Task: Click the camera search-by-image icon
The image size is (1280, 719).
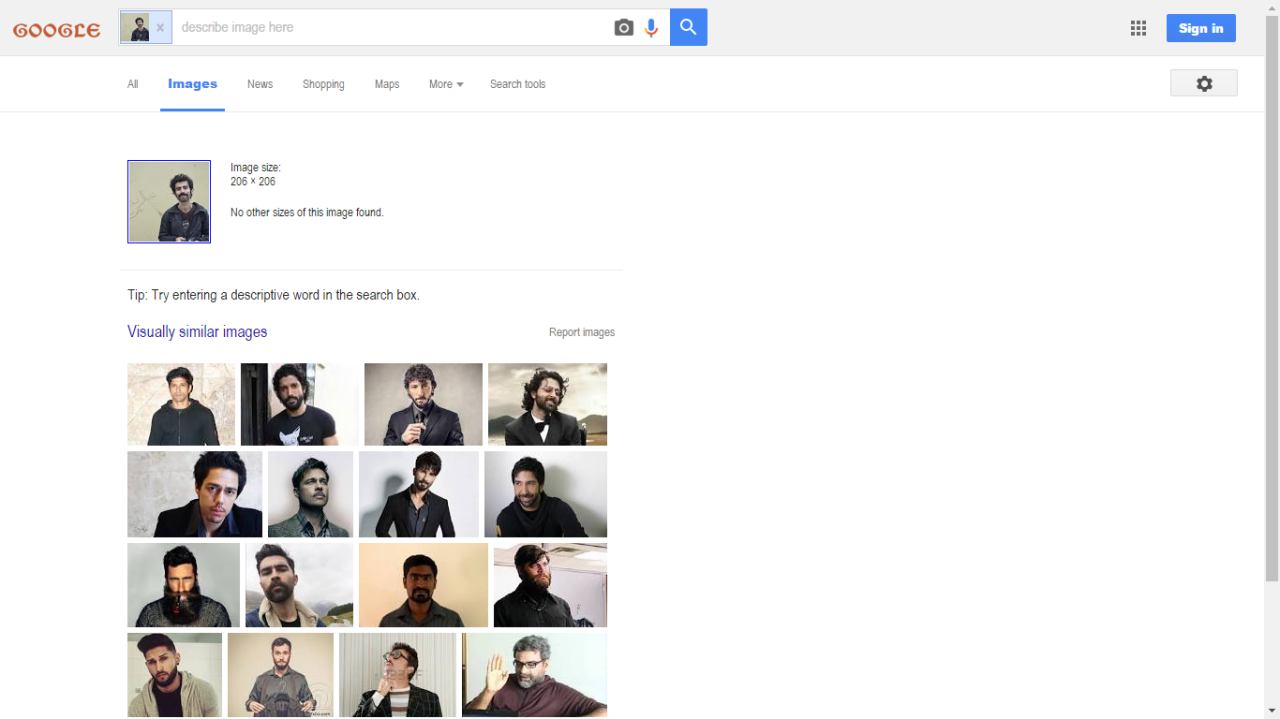Action: (623, 28)
